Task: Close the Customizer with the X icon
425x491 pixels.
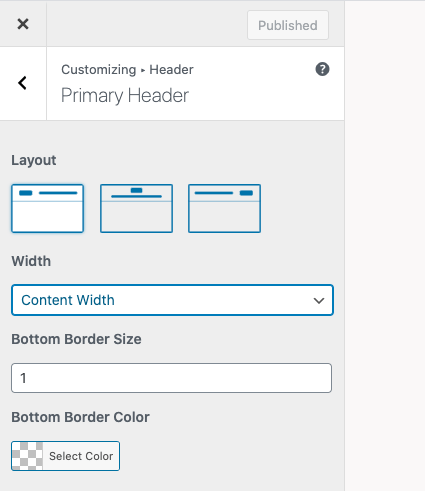Action: tap(23, 24)
